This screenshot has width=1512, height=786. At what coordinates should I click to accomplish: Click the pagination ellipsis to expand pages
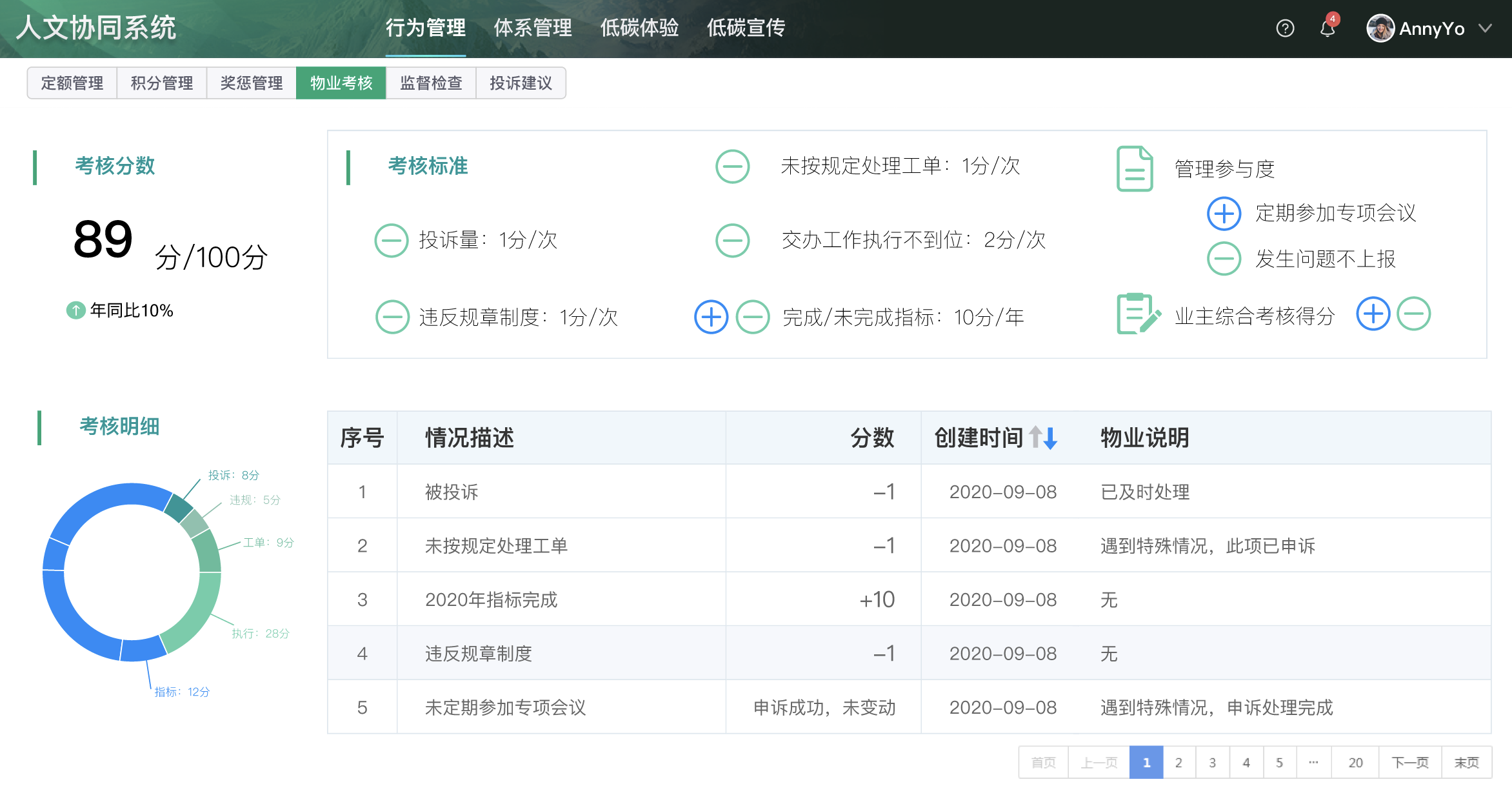point(1313,763)
